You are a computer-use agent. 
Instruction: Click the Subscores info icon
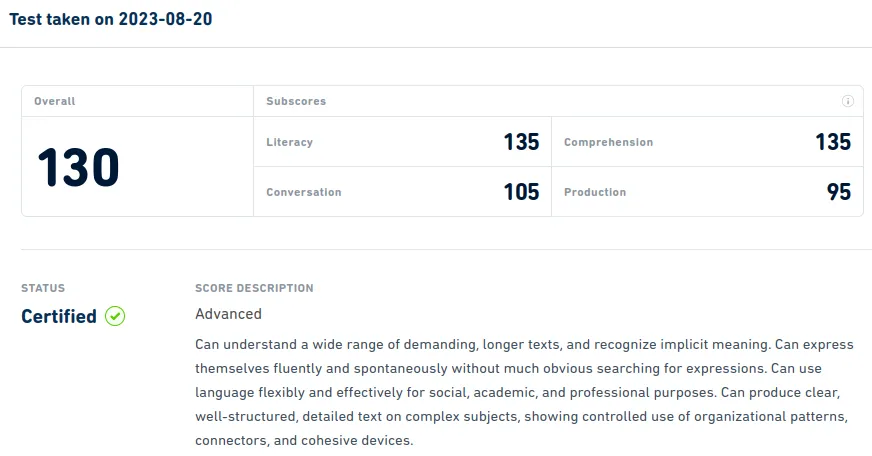(848, 101)
